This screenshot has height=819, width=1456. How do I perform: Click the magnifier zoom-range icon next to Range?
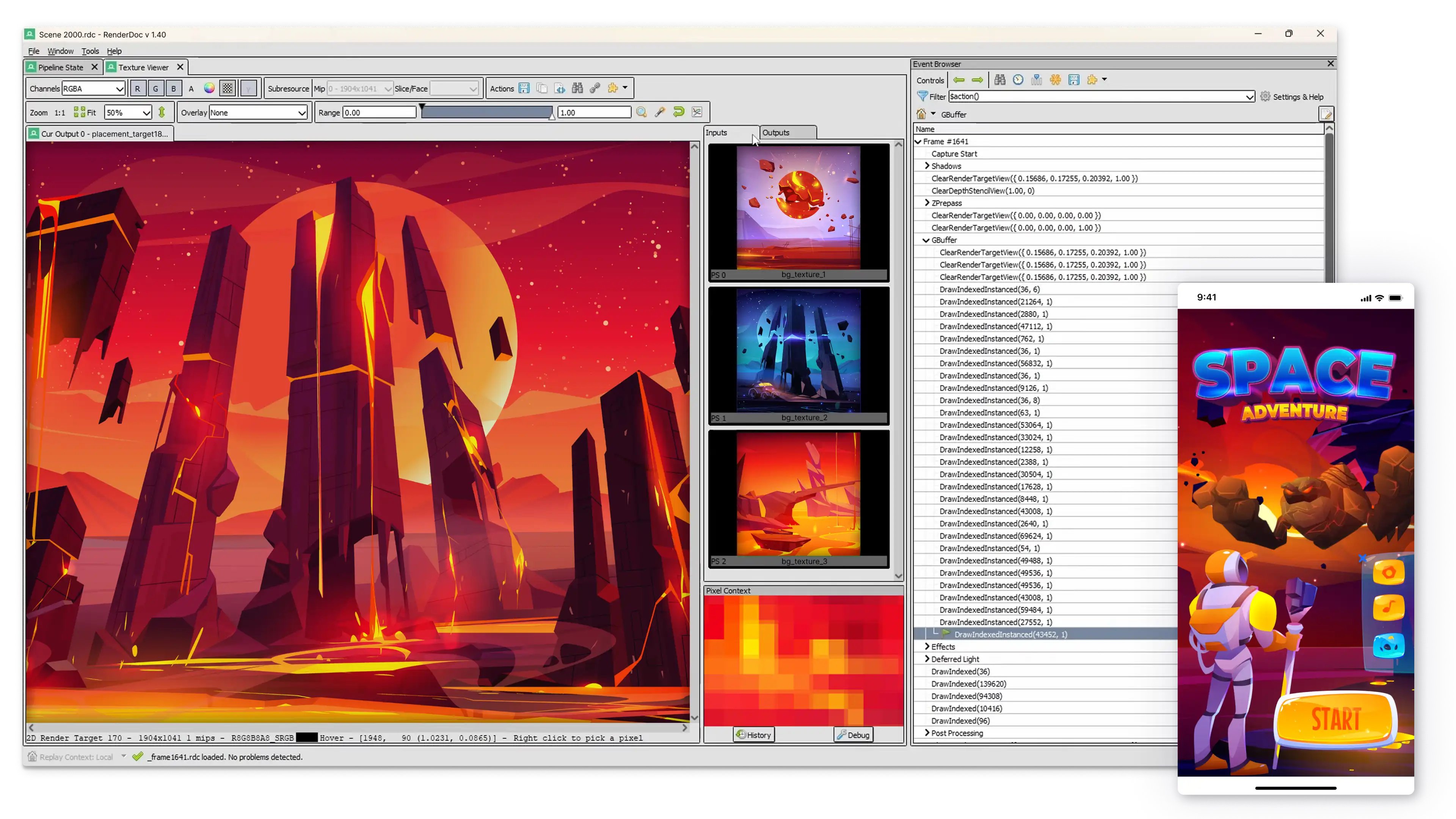coord(642,112)
